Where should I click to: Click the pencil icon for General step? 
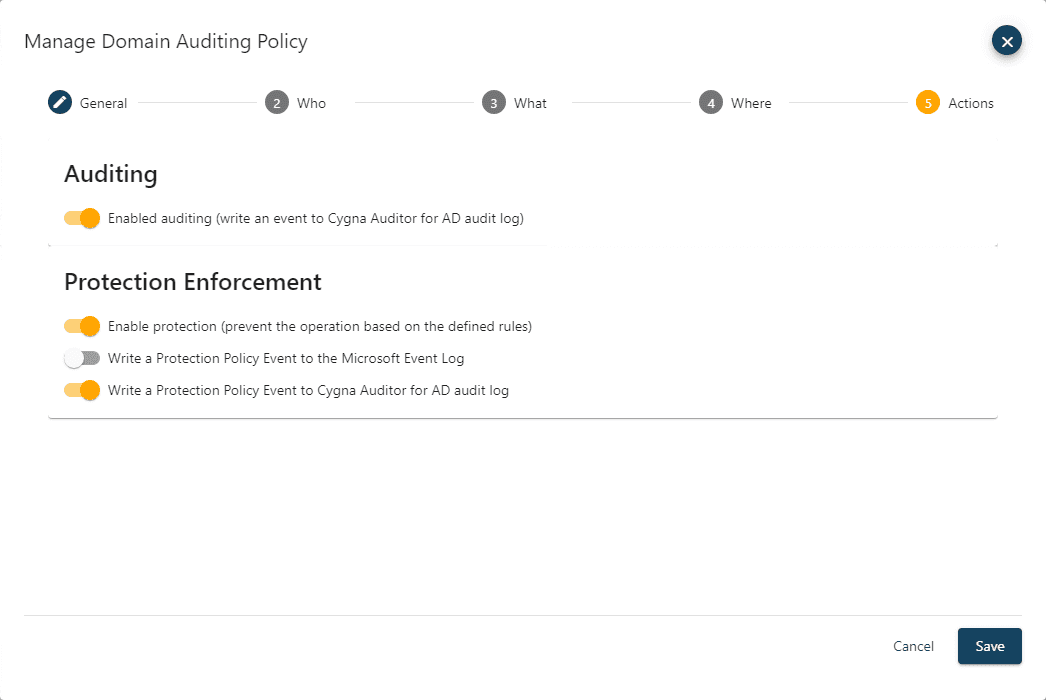(60, 103)
